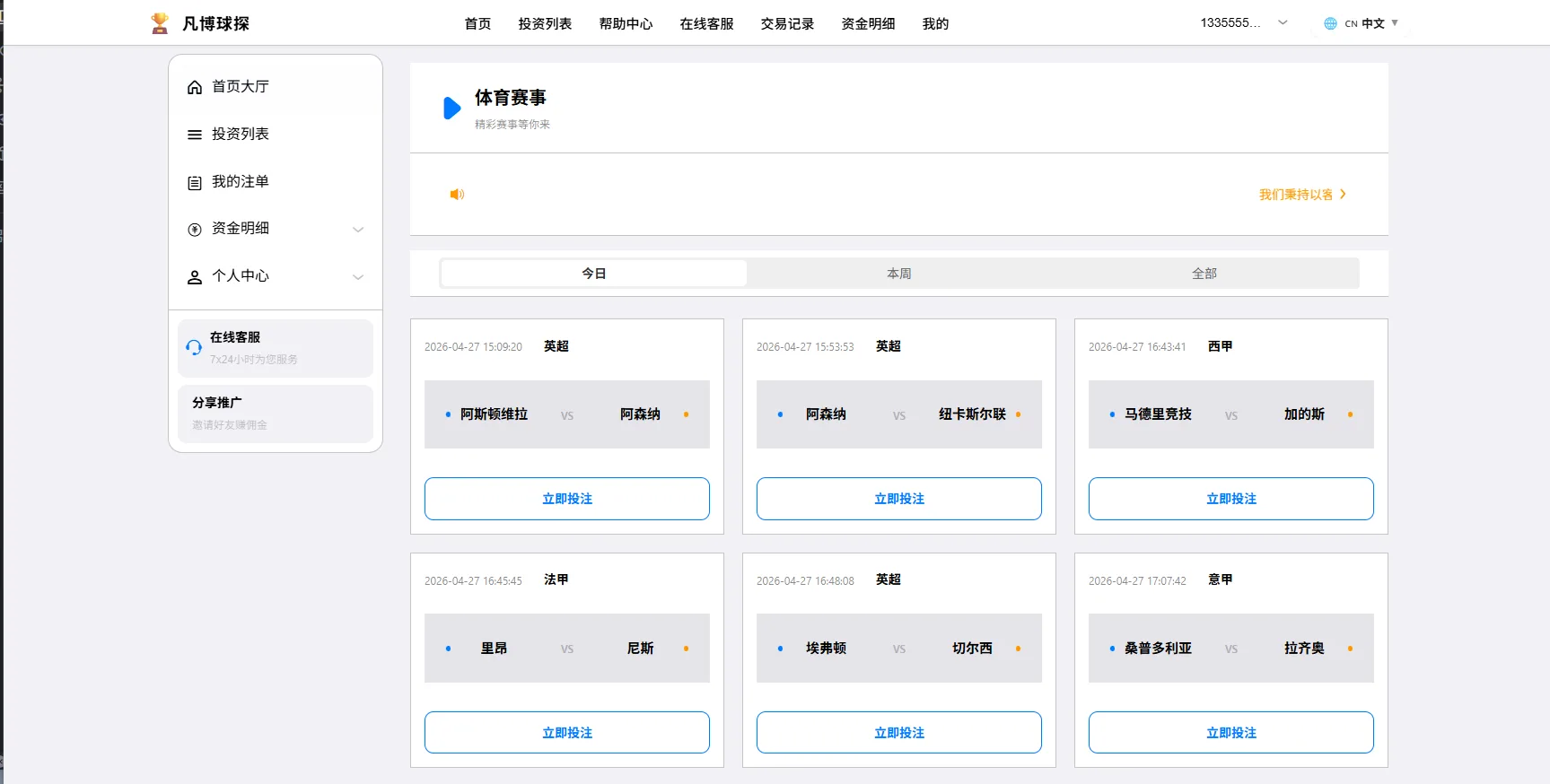Click the person icon beside 个人中心
Screen dimensions: 1550x784
pos(194,277)
